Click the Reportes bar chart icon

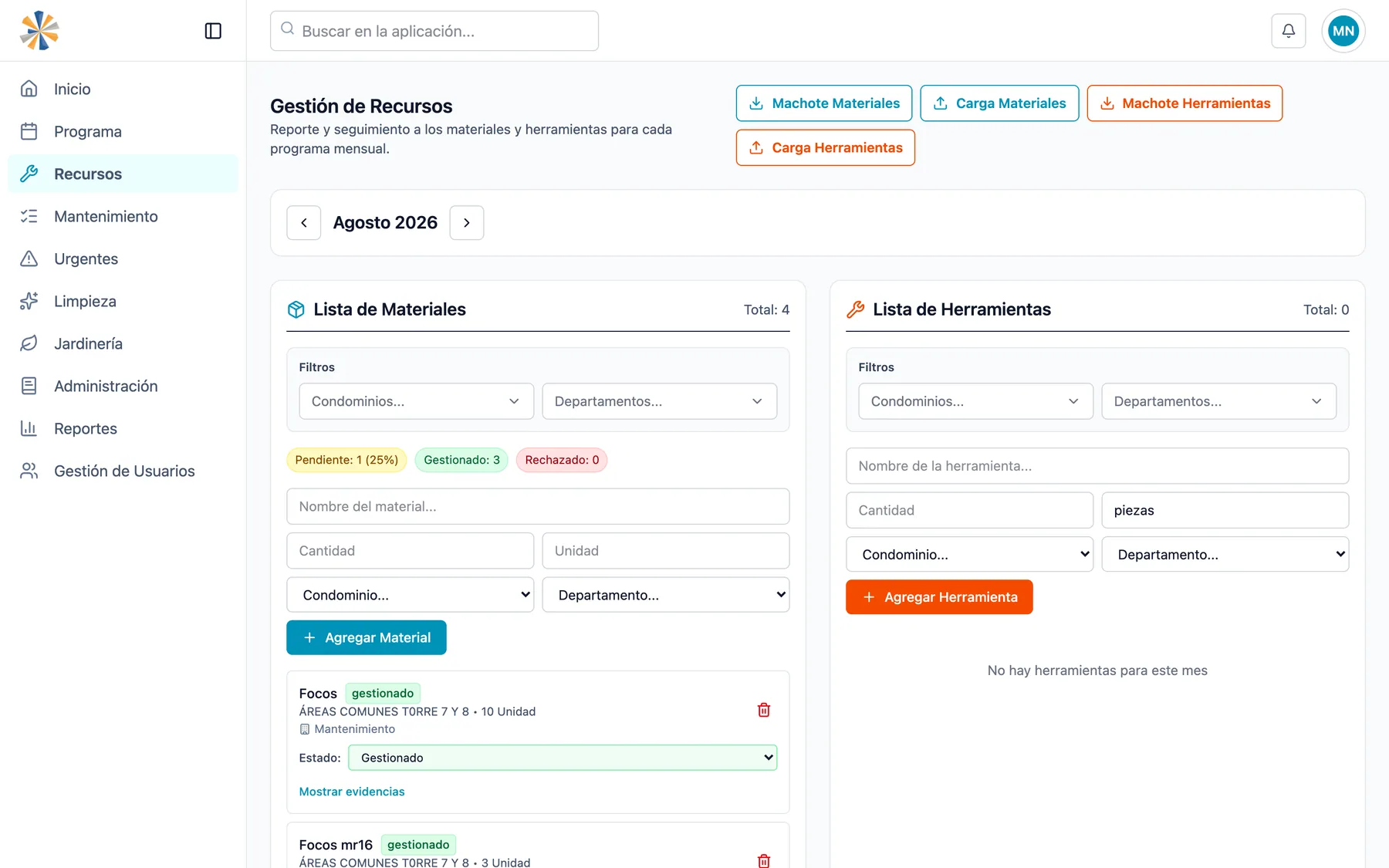[29, 428]
